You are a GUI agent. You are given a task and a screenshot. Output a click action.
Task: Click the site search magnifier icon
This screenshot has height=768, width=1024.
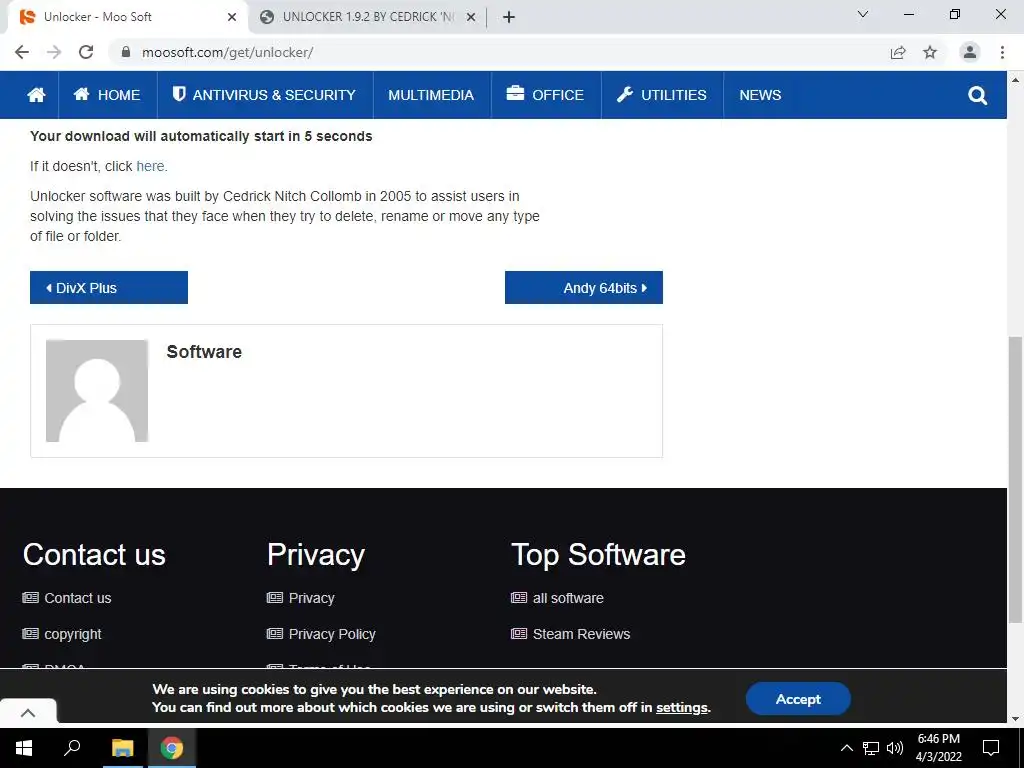(x=977, y=96)
